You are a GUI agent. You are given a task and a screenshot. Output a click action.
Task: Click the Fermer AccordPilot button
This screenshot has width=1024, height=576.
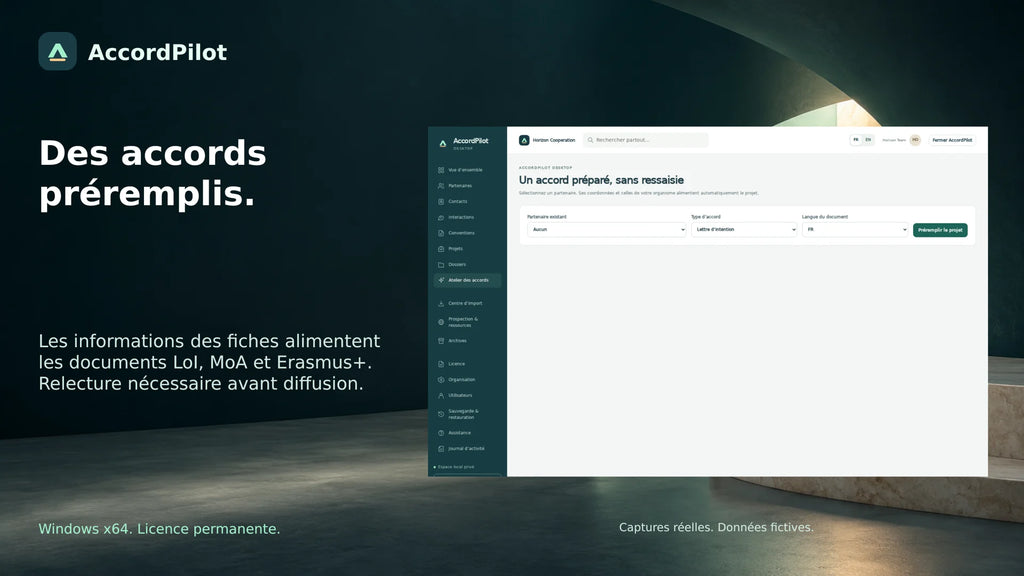(x=952, y=140)
